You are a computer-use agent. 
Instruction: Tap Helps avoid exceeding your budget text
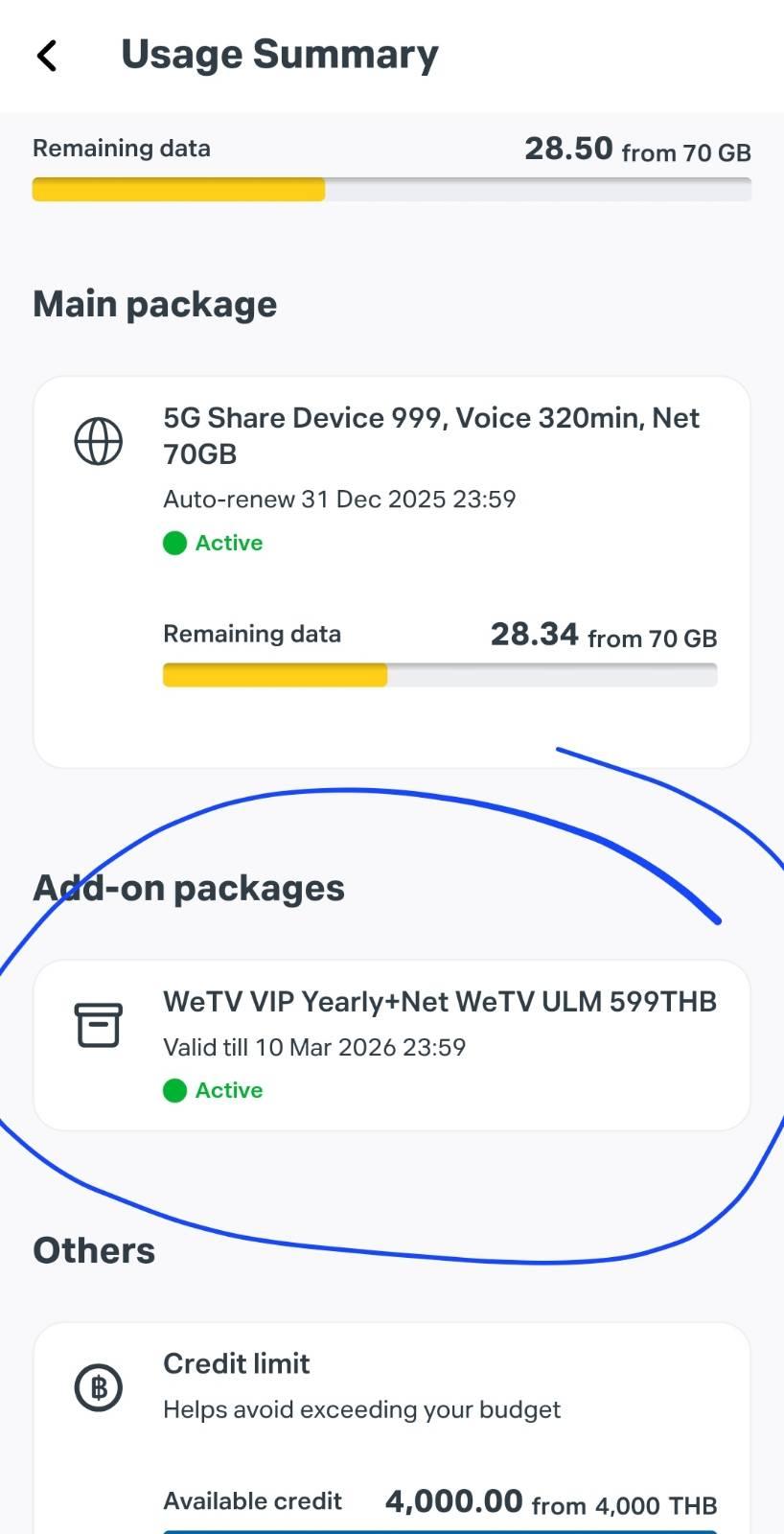[362, 1409]
